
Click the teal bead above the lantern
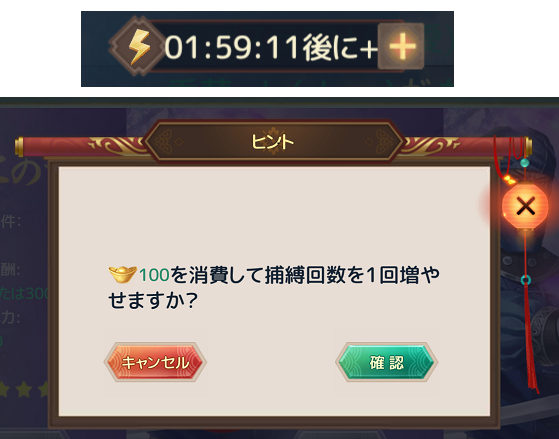(x=524, y=163)
